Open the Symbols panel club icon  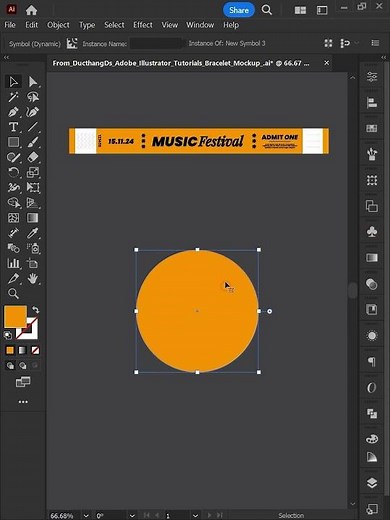372,231
